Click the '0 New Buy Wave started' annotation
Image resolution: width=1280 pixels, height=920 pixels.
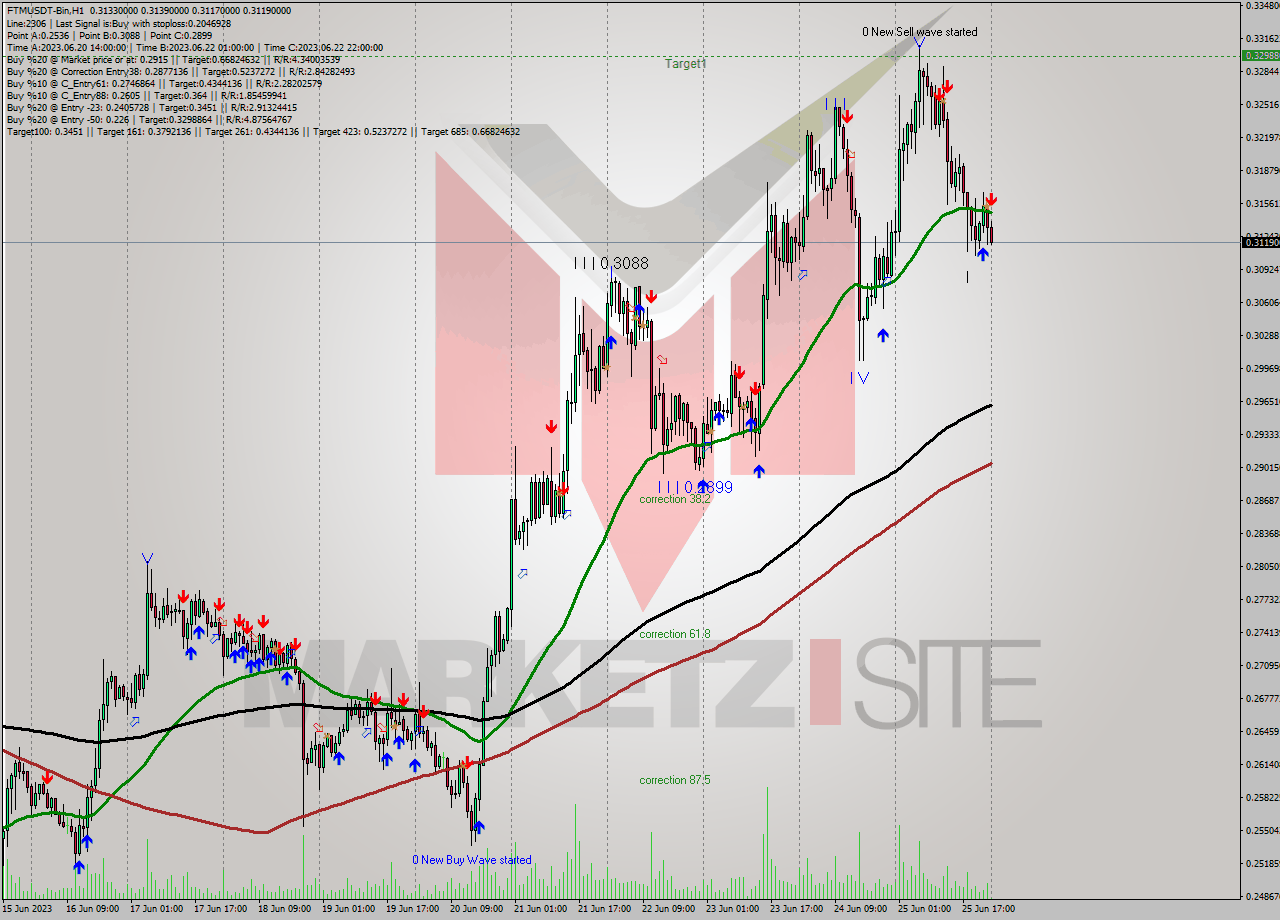tap(472, 860)
